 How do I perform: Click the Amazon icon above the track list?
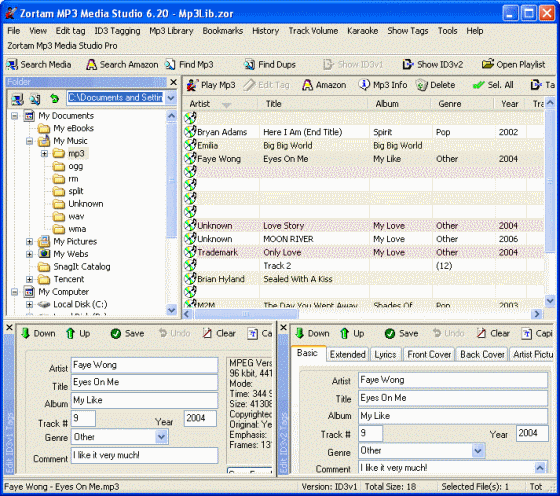[307, 85]
